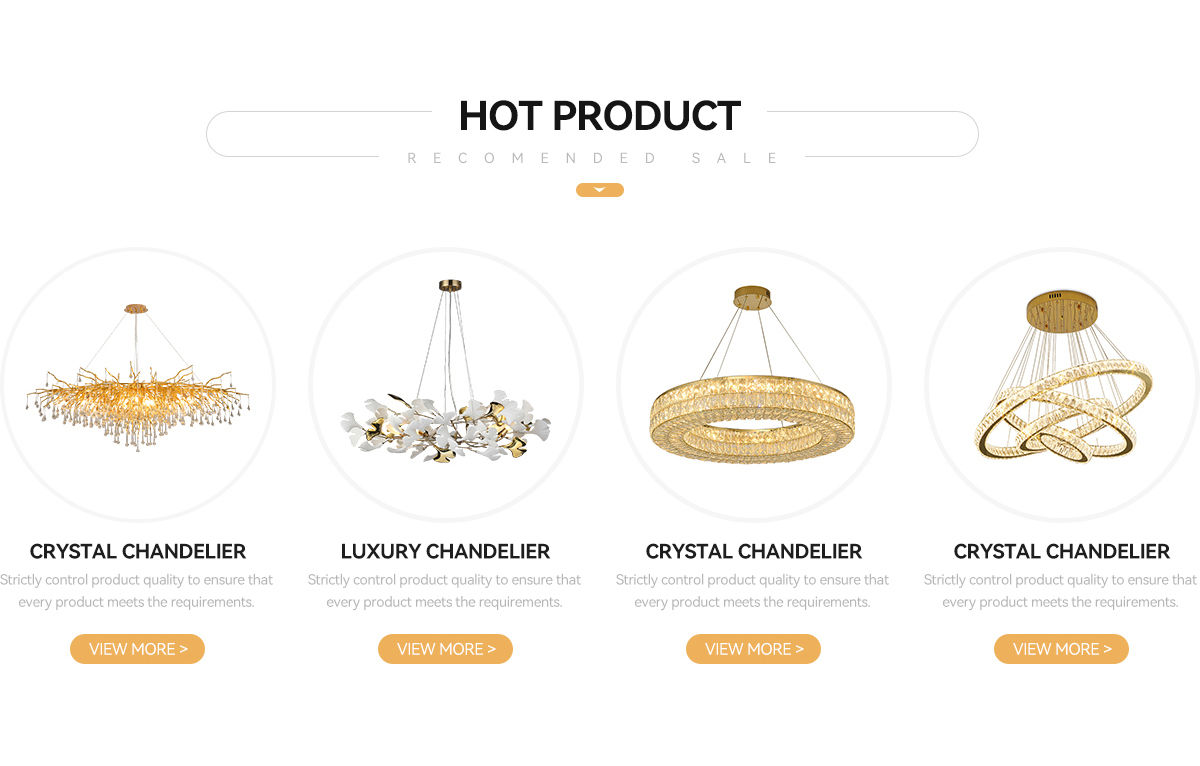Click View More under the single ring chandelier
Viewport: 1200px width, 766px height.
coord(753,649)
